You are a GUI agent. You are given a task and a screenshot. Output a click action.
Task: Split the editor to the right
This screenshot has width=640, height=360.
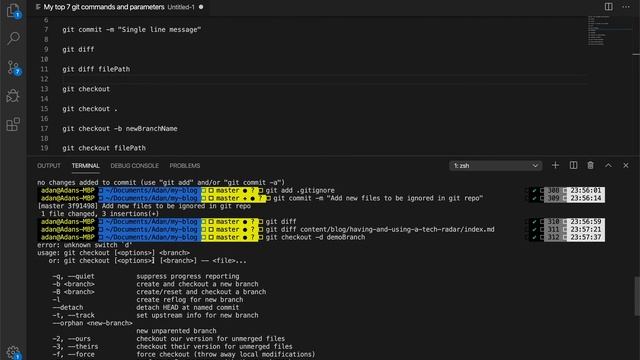pyautogui.click(x=608, y=7)
